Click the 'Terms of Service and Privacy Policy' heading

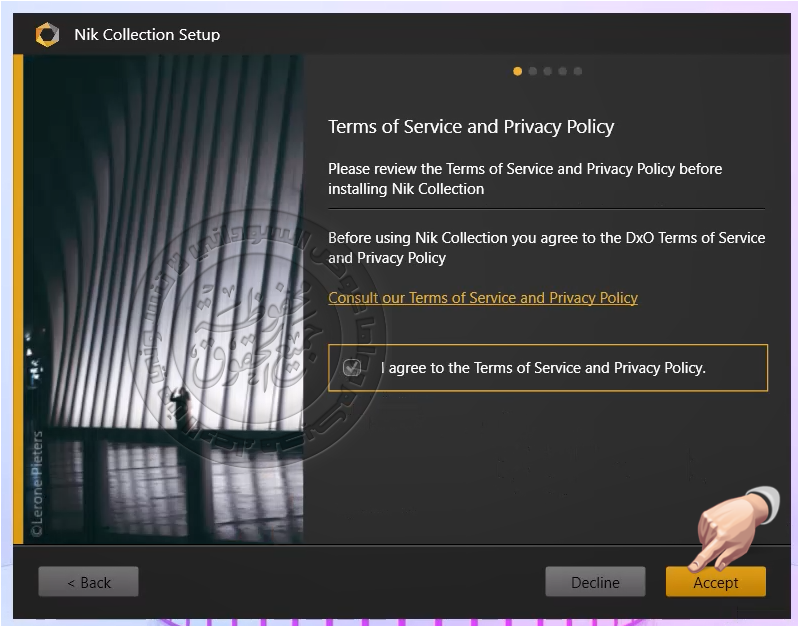click(471, 126)
